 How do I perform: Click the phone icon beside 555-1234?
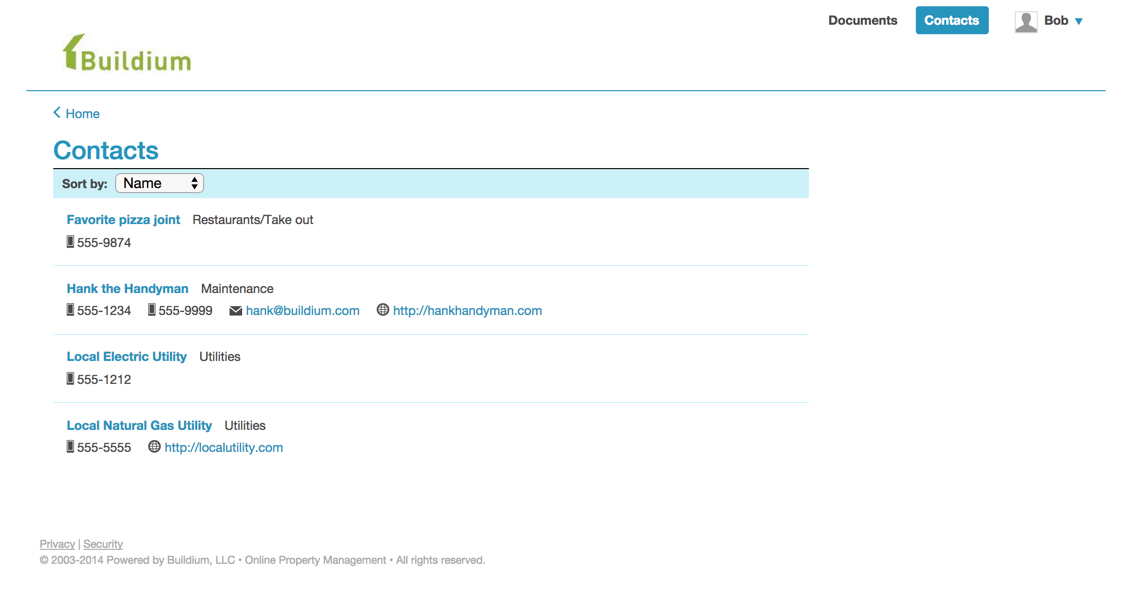coord(69,310)
